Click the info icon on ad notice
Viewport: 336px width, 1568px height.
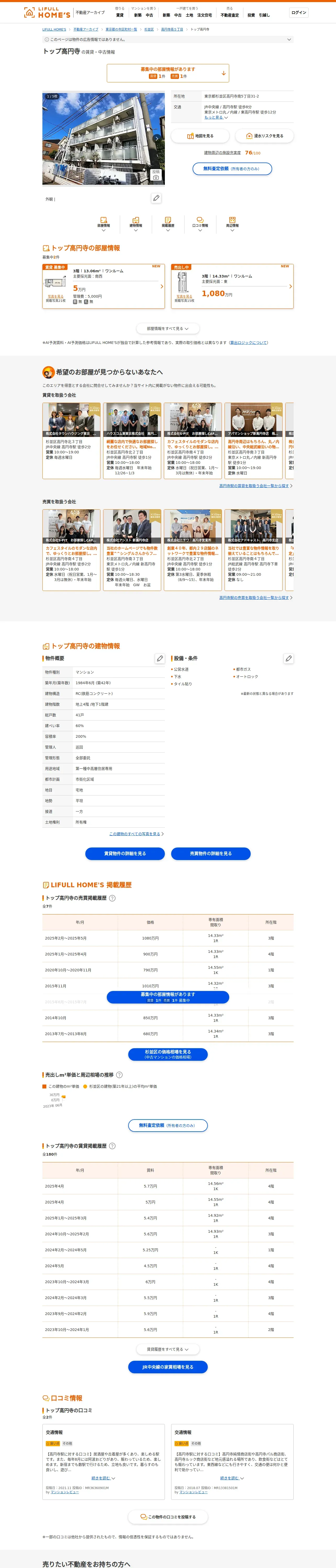click(x=47, y=39)
